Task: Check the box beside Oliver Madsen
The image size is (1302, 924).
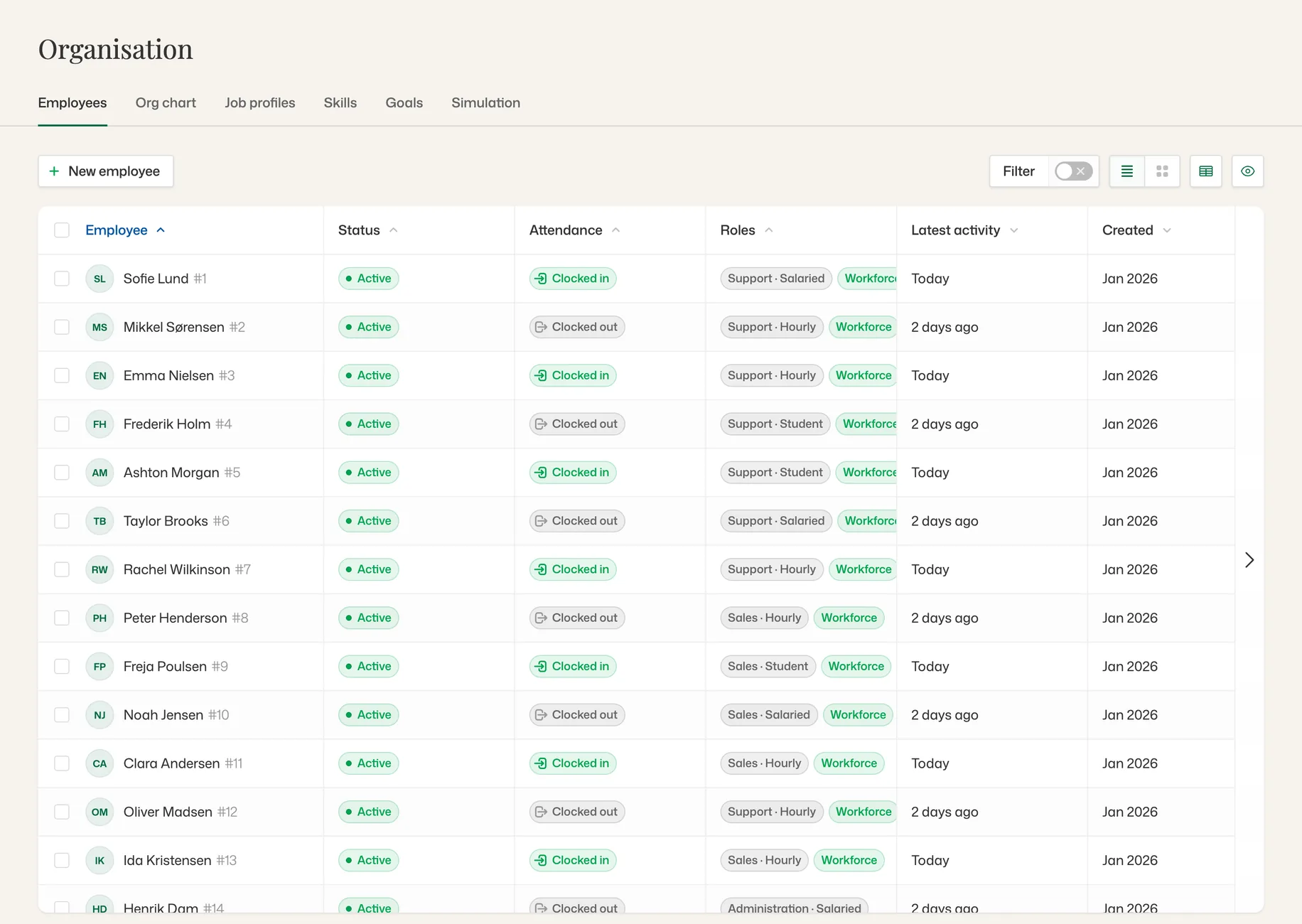Action: coord(62,812)
